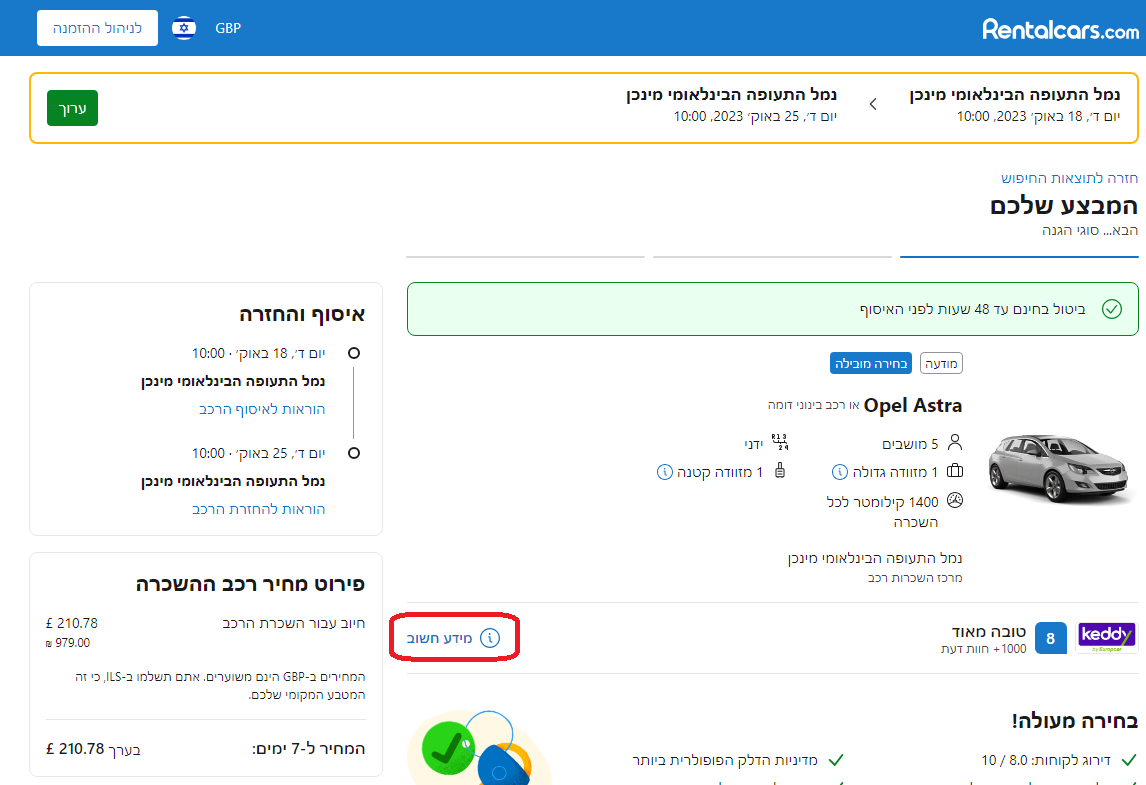Open the Israel flag language selector

click(x=183, y=28)
